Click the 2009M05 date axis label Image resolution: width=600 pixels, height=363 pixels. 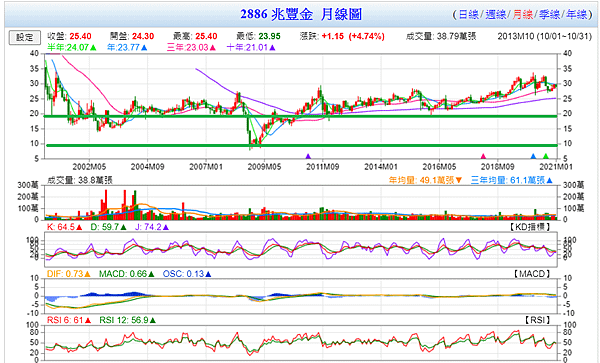click(x=264, y=167)
